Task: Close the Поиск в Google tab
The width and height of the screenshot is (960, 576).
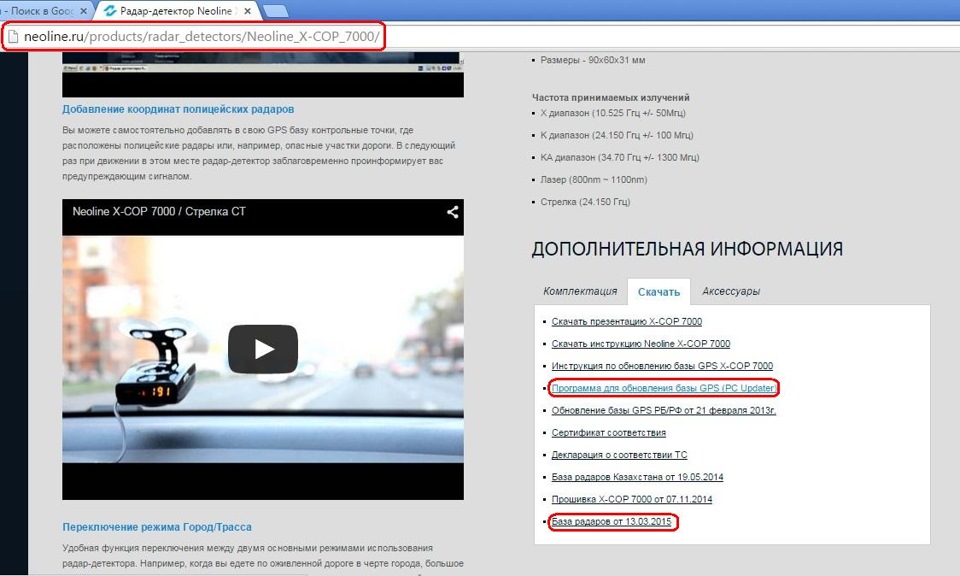Action: point(84,11)
